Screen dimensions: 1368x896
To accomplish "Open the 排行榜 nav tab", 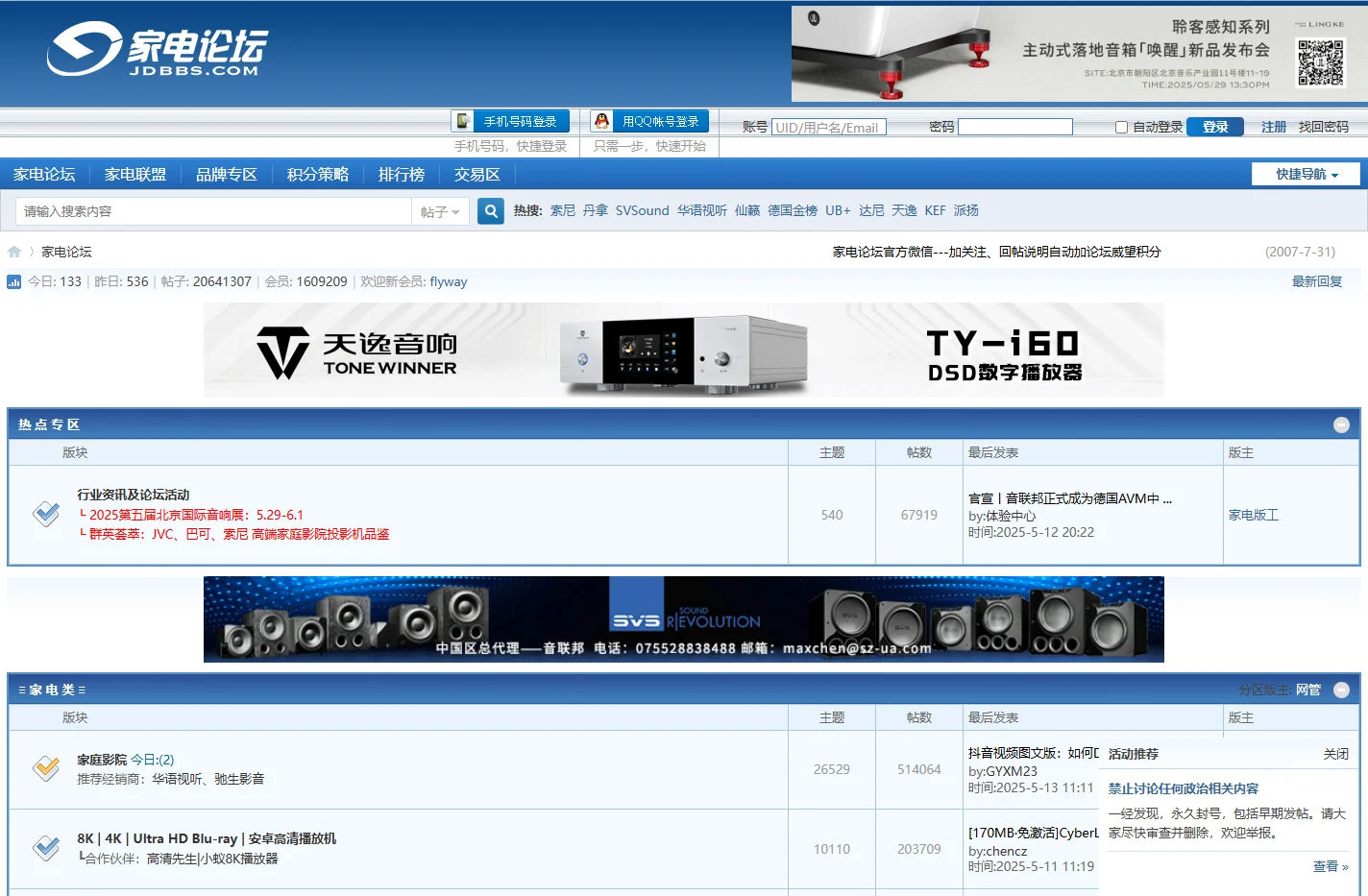I will [402, 174].
